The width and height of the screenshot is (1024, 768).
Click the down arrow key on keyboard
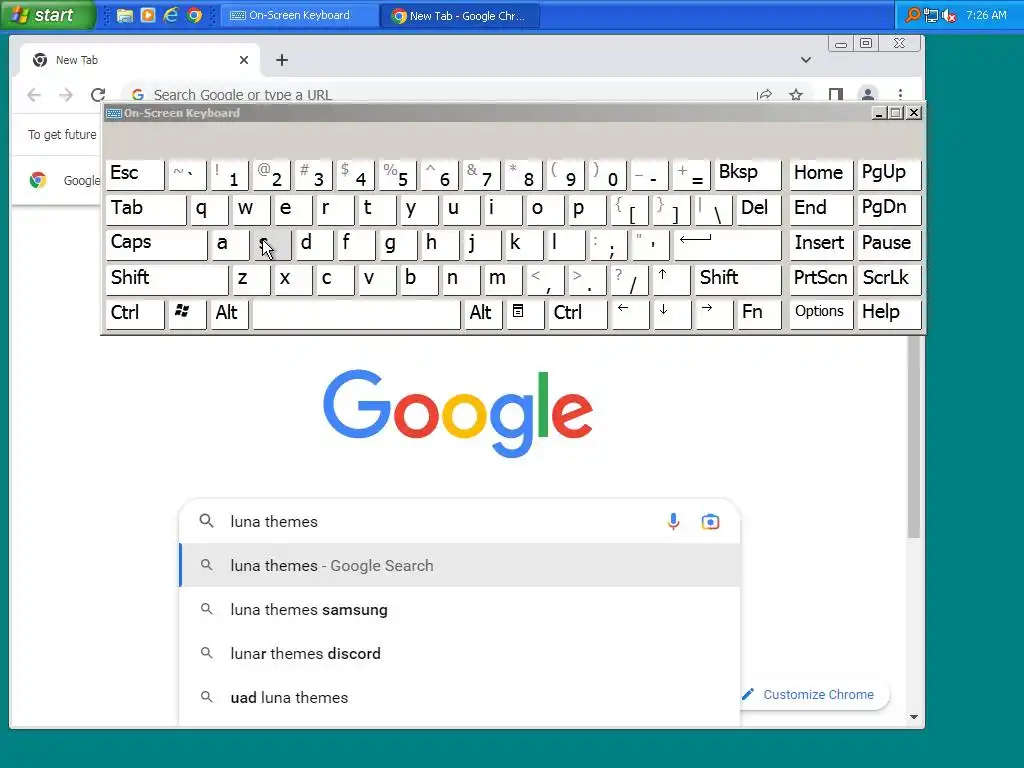pyautogui.click(x=671, y=314)
